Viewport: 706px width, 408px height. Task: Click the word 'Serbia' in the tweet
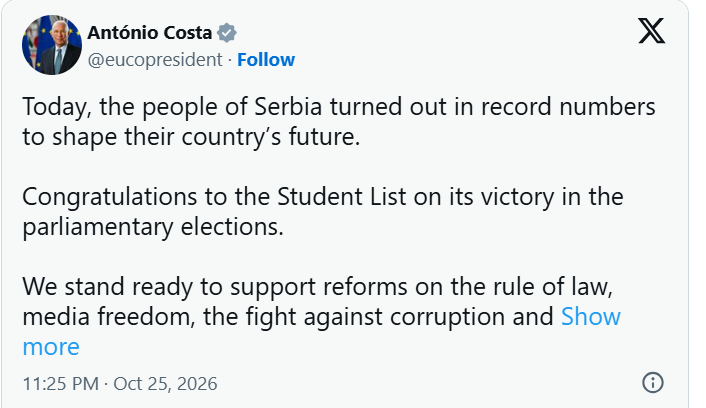coord(288,107)
